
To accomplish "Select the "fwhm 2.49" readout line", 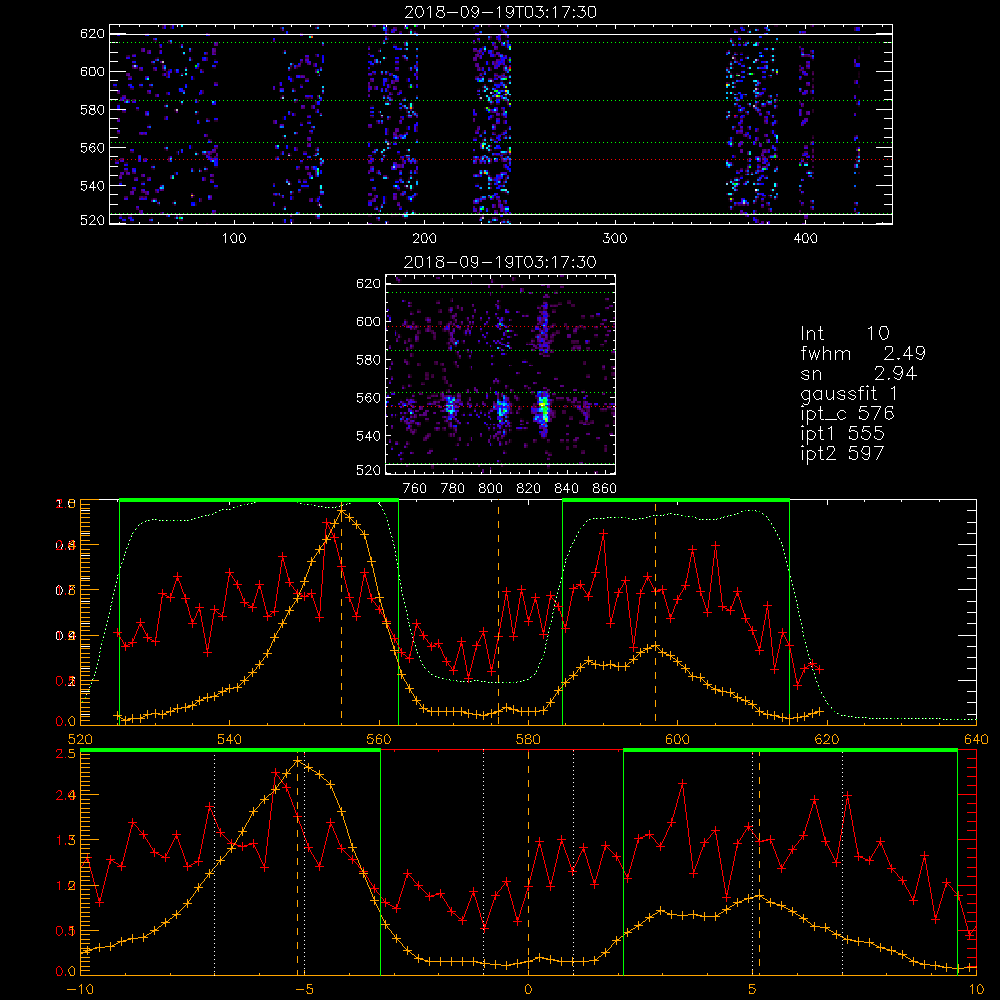I will tap(863, 353).
